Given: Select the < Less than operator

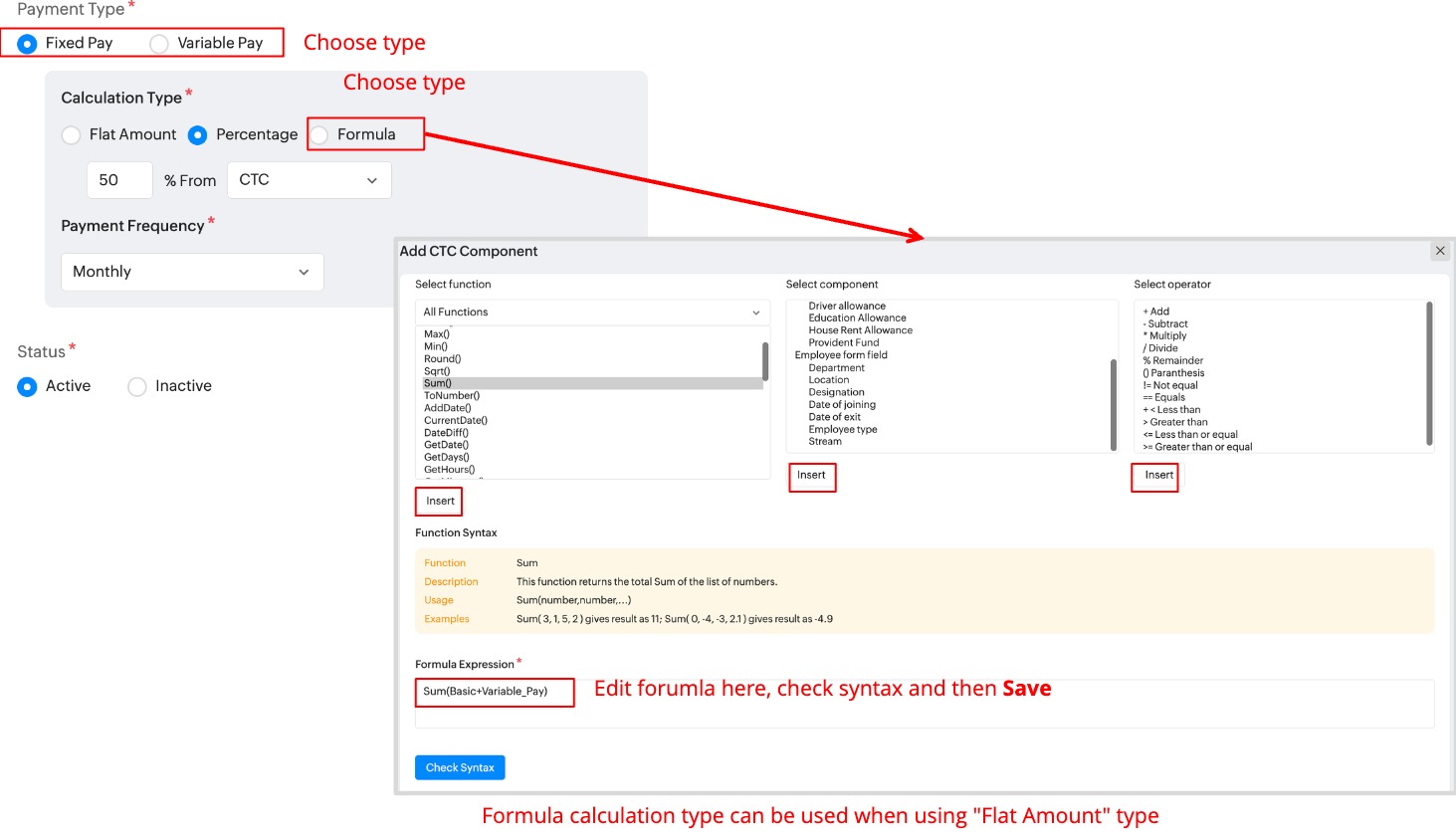Looking at the screenshot, I should [1171, 410].
